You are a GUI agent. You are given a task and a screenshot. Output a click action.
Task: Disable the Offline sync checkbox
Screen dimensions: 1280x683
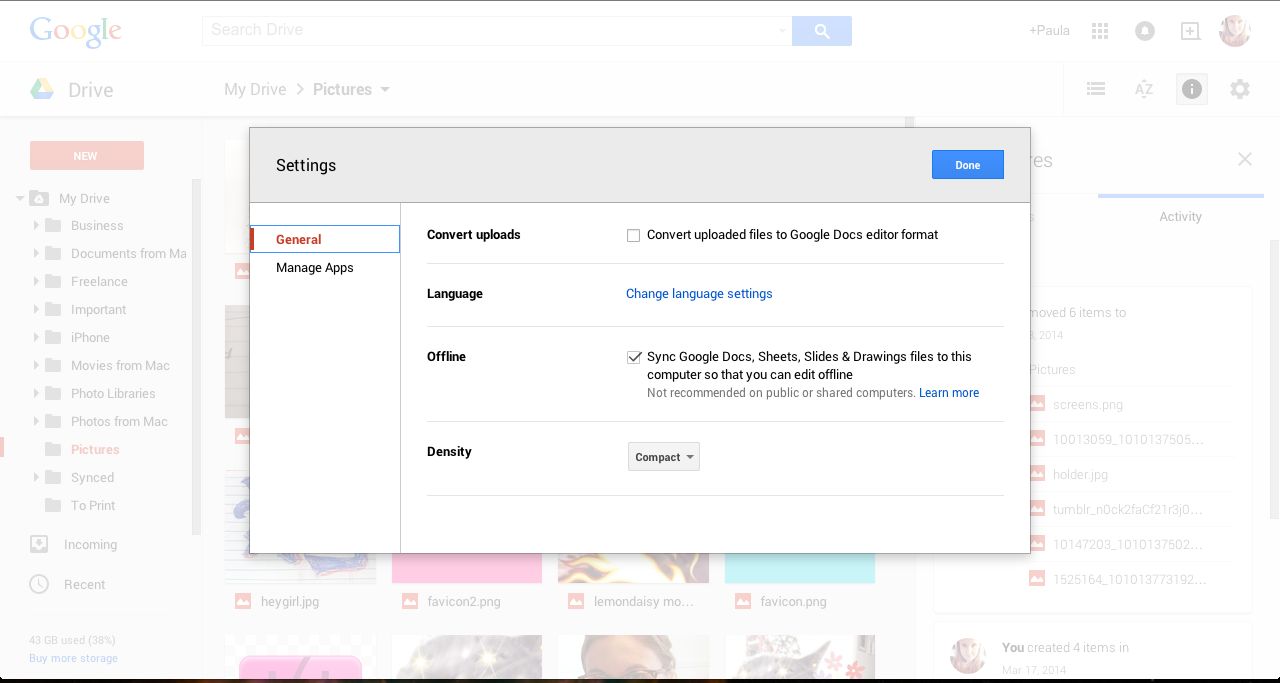pos(634,357)
